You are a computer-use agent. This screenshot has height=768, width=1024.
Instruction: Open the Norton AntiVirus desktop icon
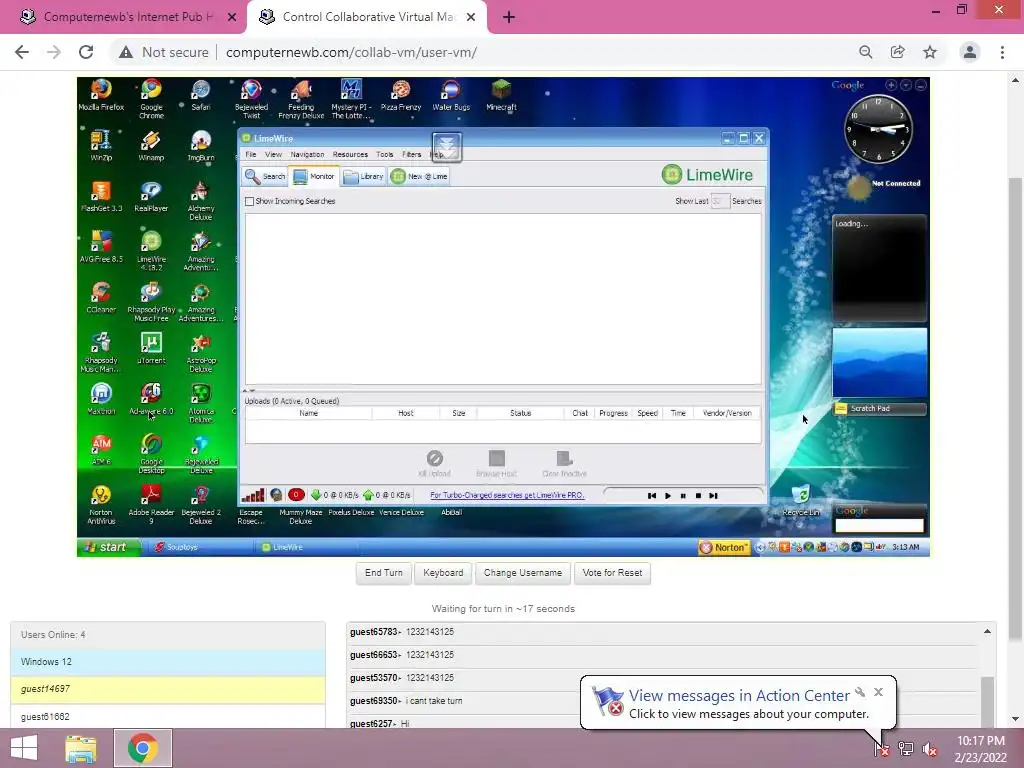click(x=101, y=504)
